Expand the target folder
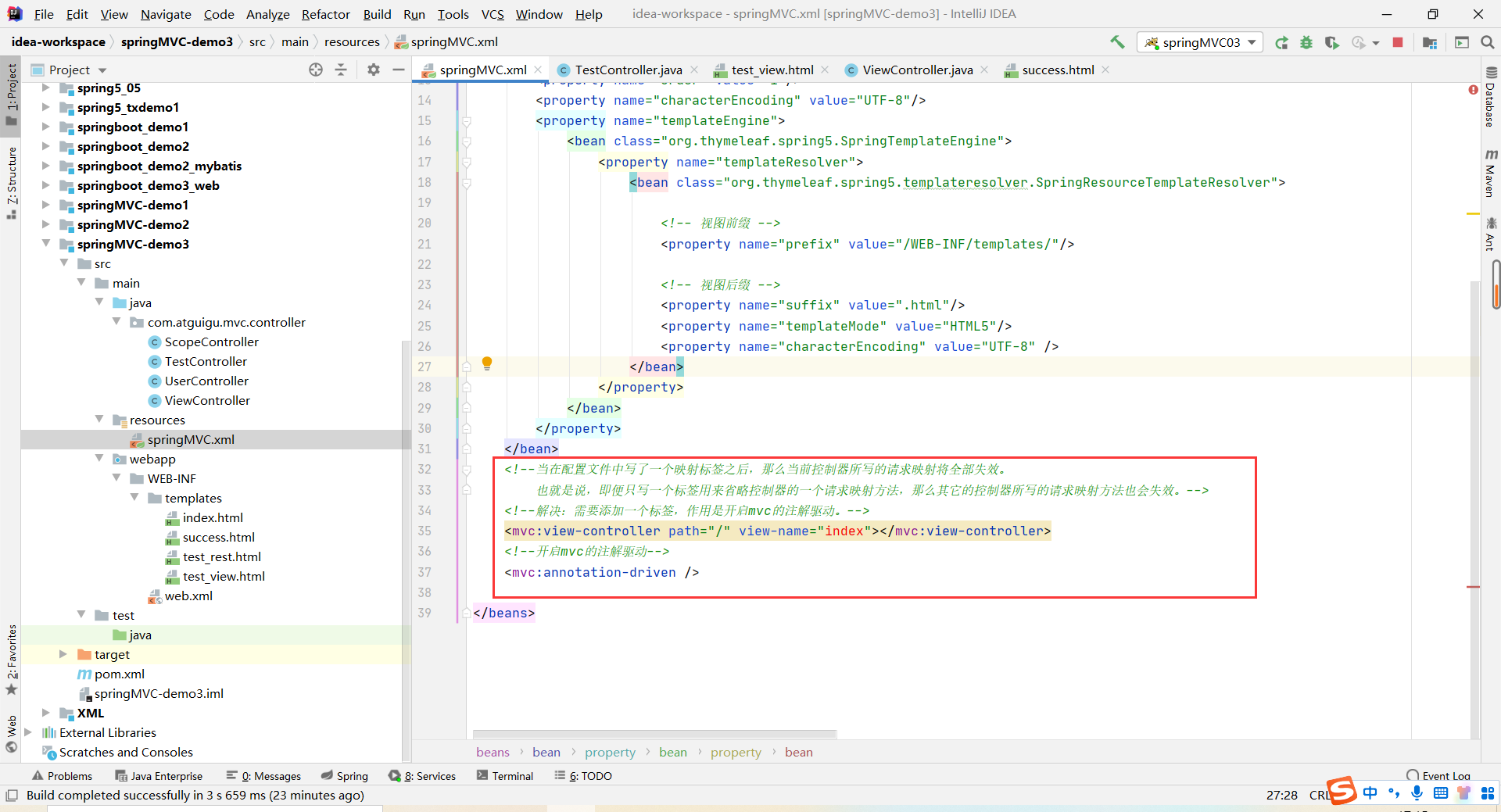 pos(63,654)
